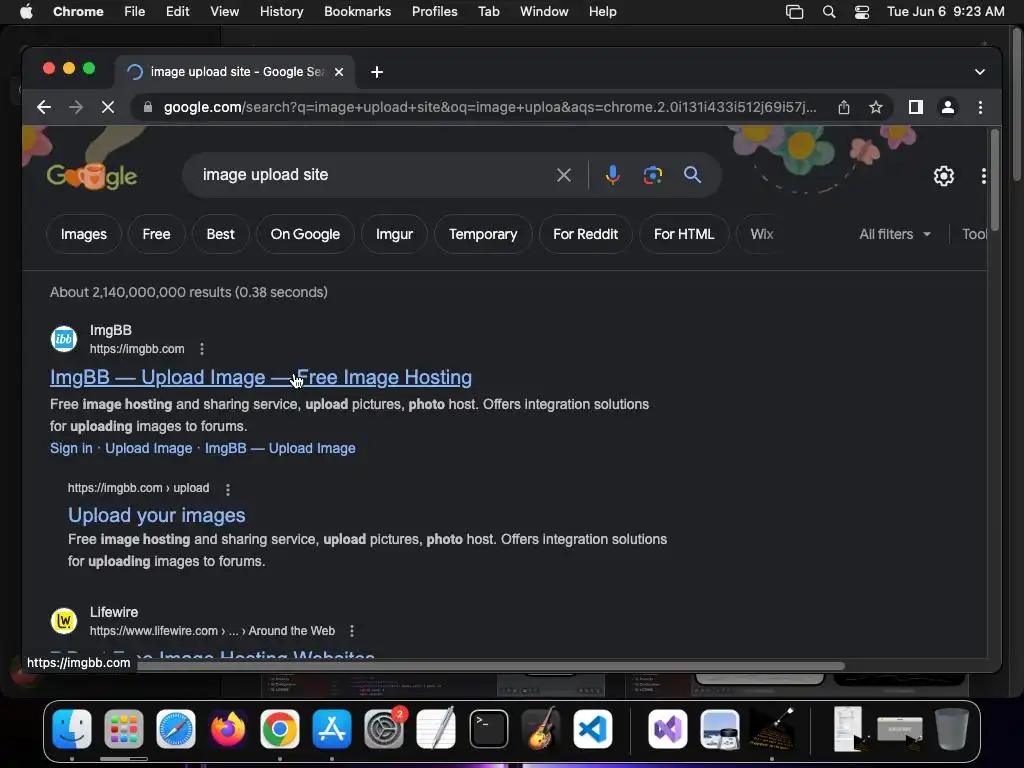Close the 'image upload site' tab
This screenshot has height=768, width=1024.
339,72
